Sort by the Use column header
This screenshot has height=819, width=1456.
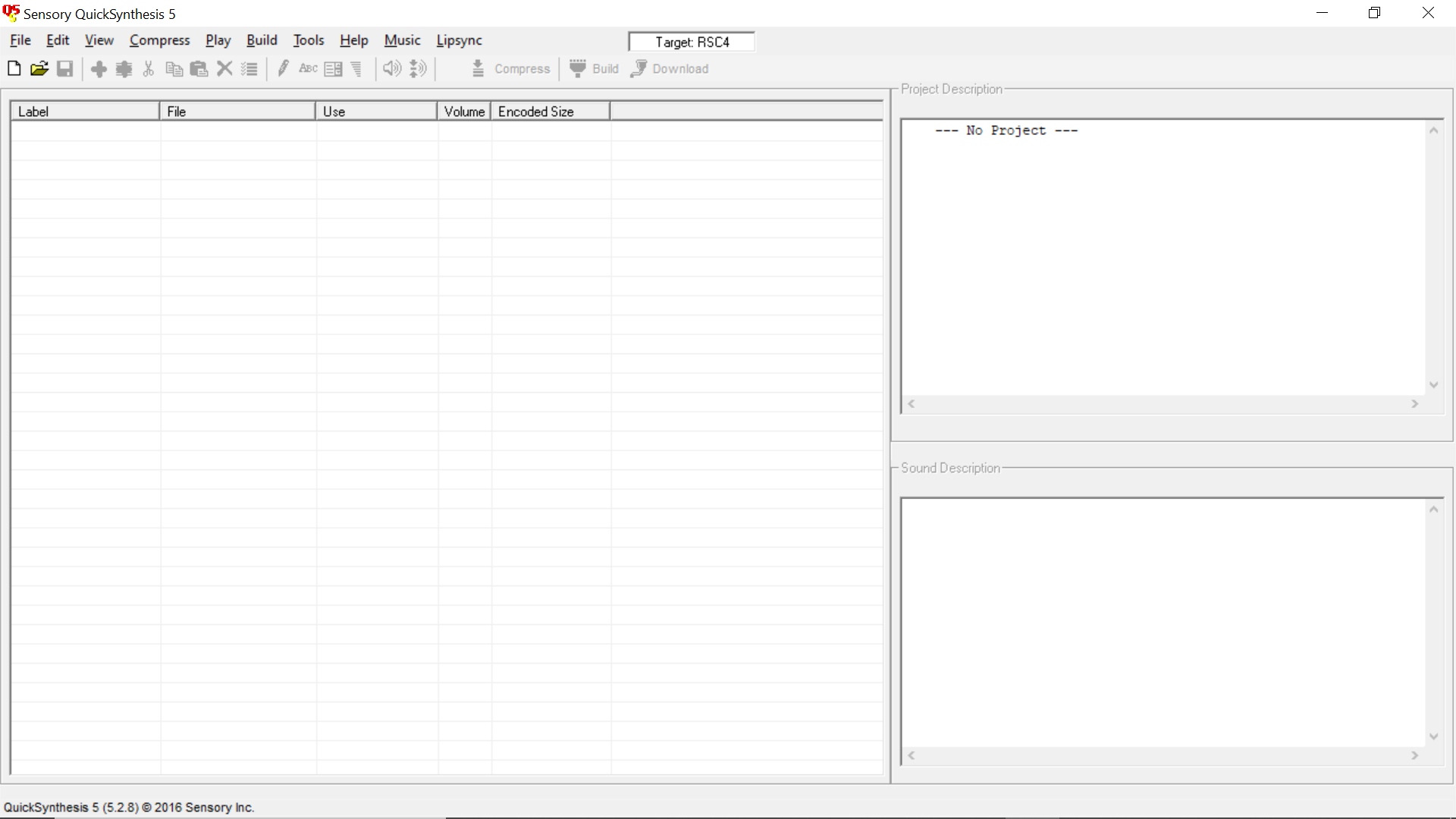click(x=376, y=111)
